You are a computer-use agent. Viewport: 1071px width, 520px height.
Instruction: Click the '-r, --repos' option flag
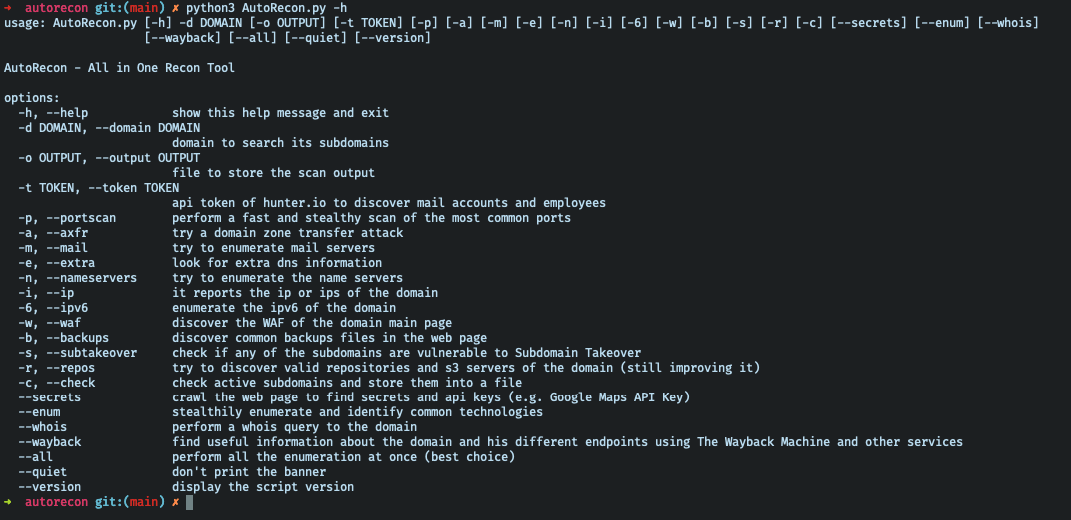click(59, 368)
